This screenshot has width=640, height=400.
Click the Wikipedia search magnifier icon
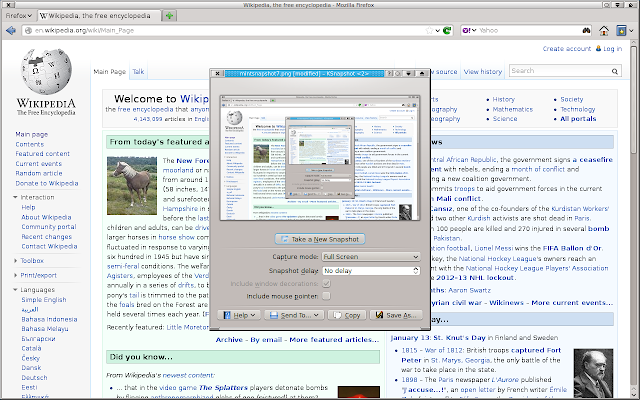pyautogui.click(x=615, y=71)
